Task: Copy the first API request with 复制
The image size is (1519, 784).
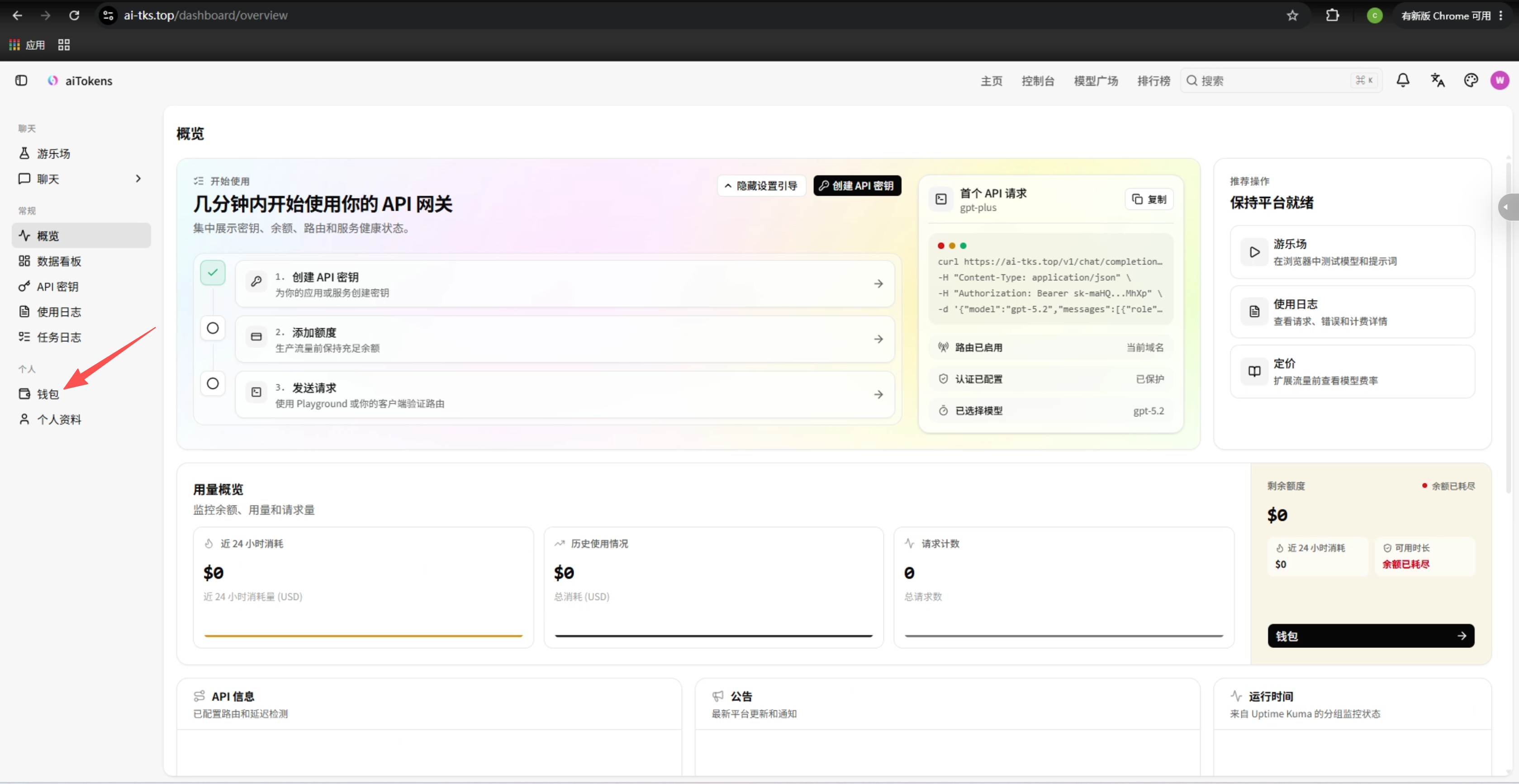Action: (x=1149, y=199)
